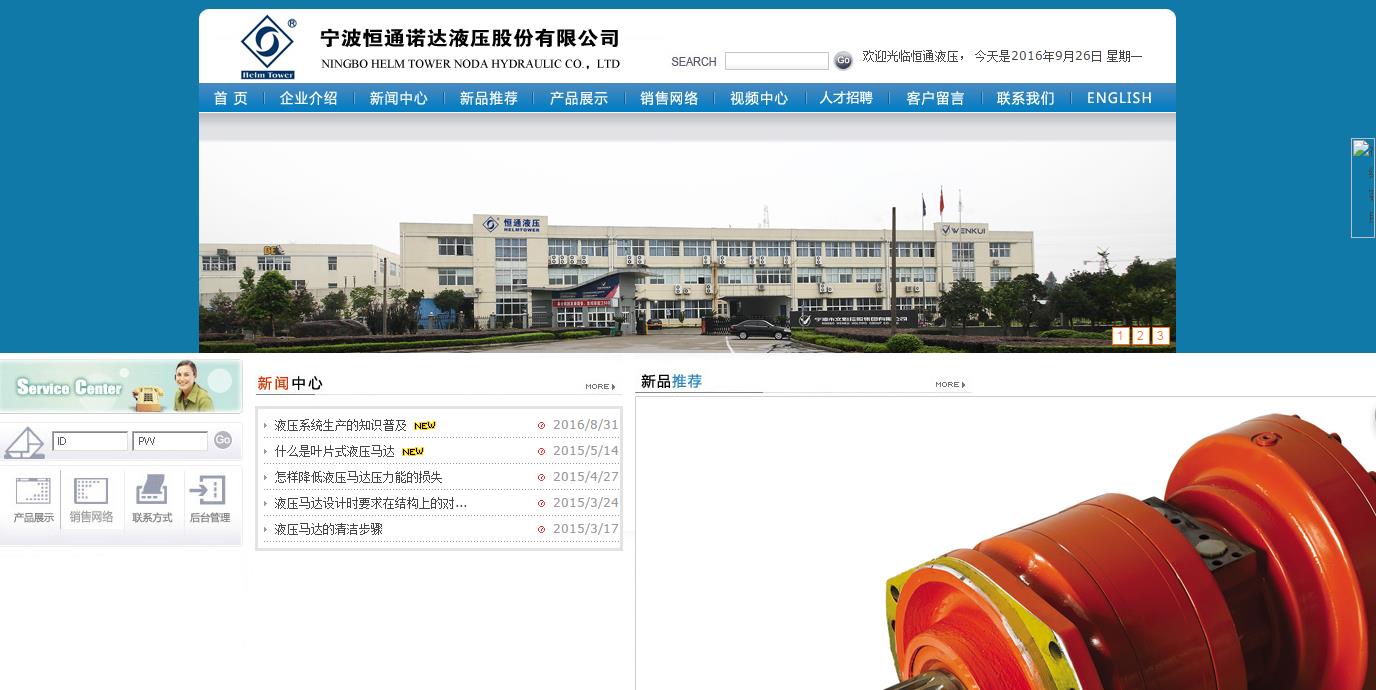Click the NEW badge on 什么是叶片式液压马达
The height and width of the screenshot is (690, 1376).
(x=413, y=452)
